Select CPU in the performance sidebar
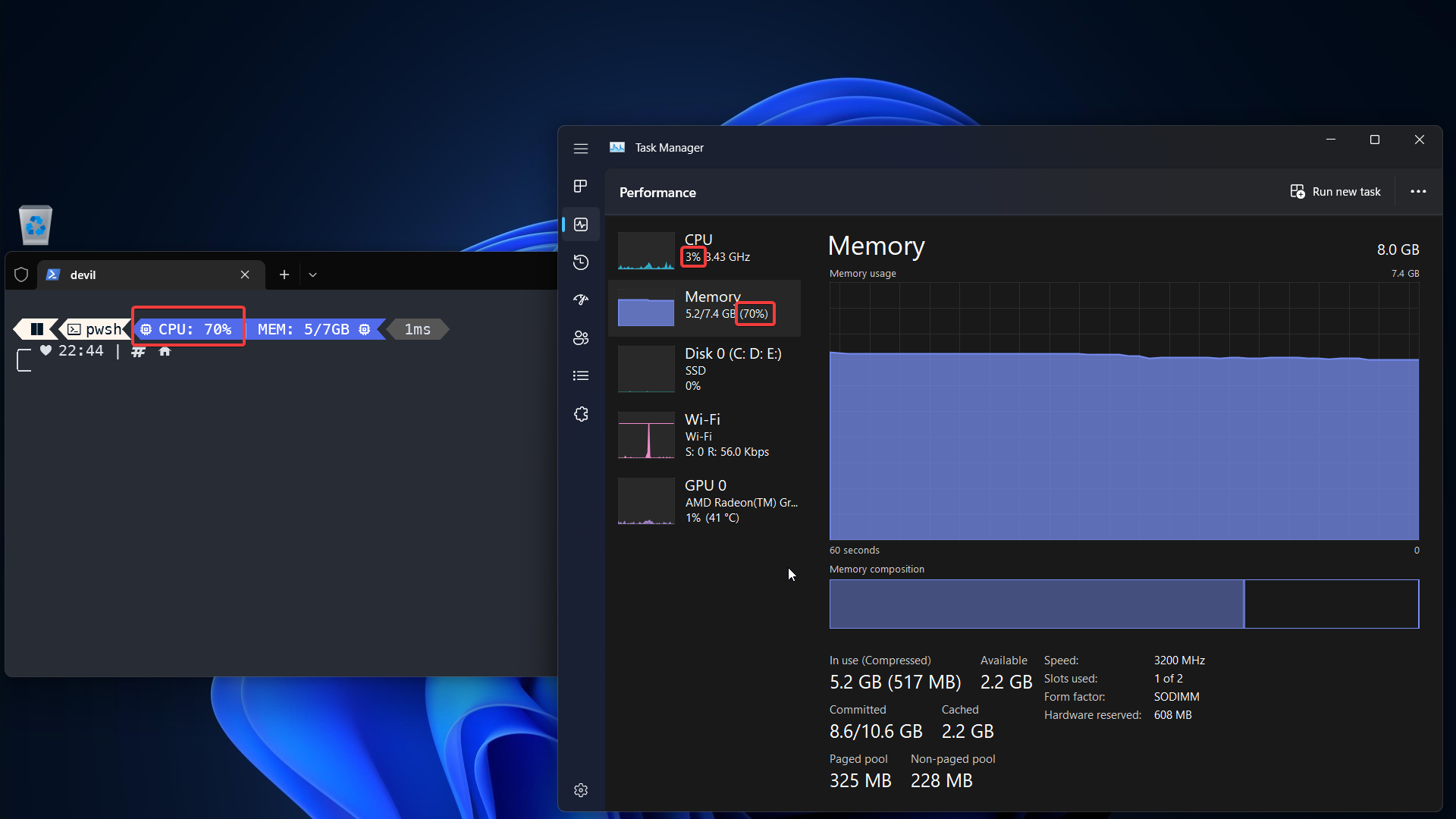1456x819 pixels. pos(705,250)
